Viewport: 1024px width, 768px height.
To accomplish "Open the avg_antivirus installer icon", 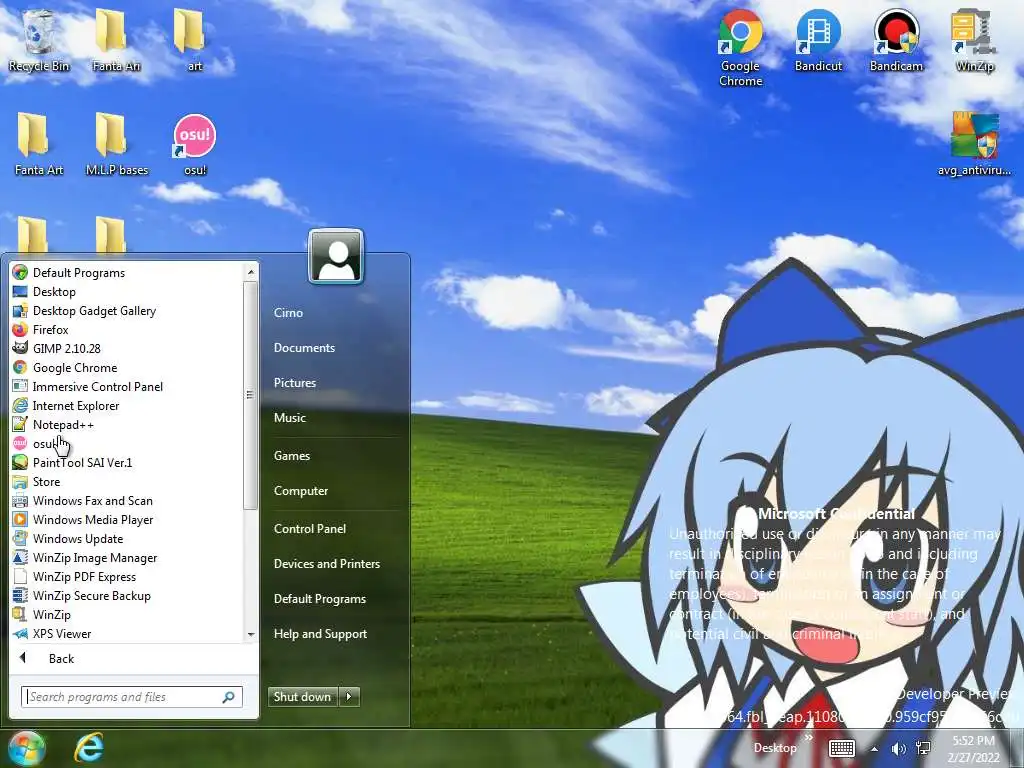I will click(974, 144).
